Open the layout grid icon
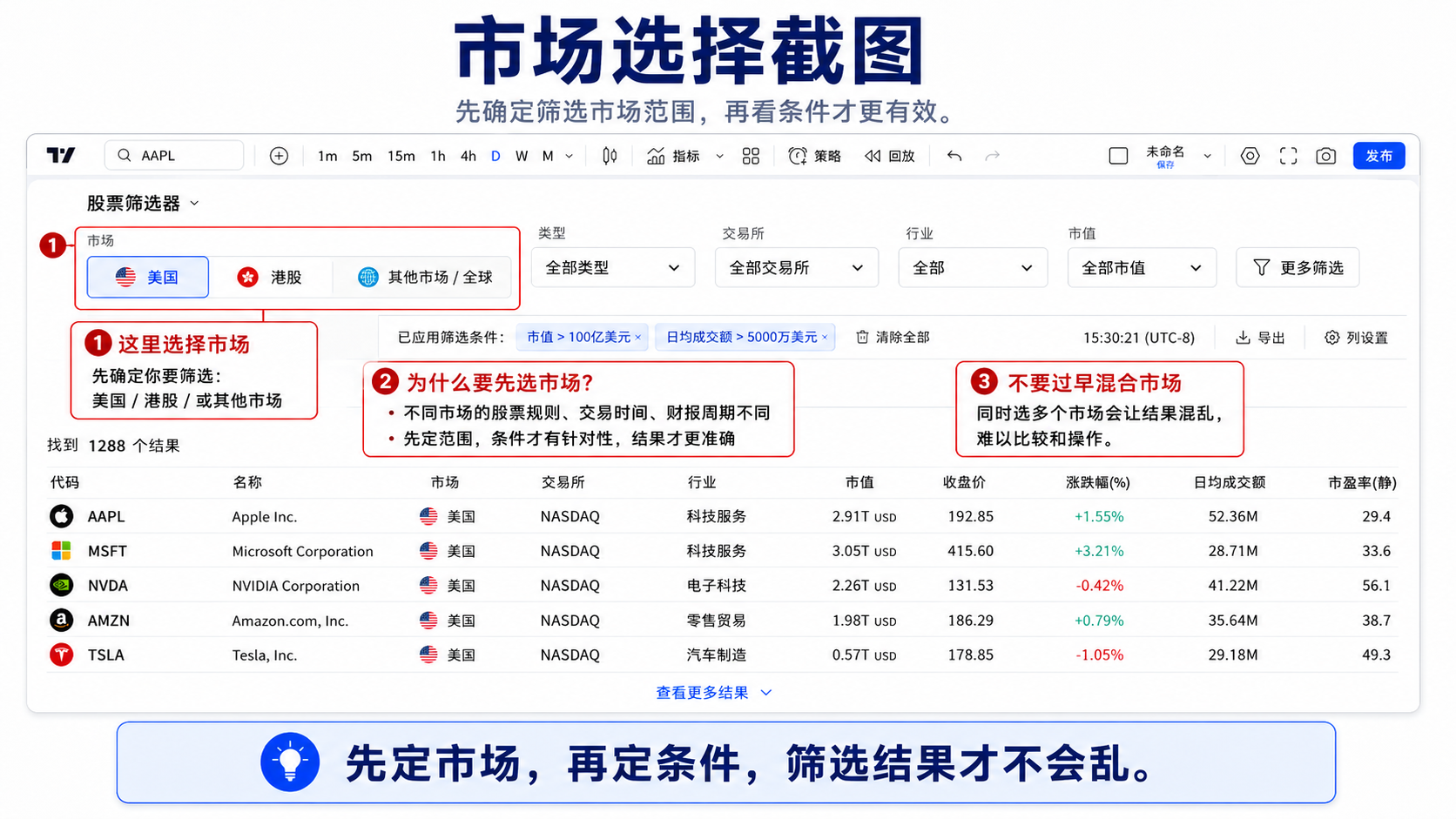Image resolution: width=1456 pixels, height=819 pixels. click(x=751, y=156)
